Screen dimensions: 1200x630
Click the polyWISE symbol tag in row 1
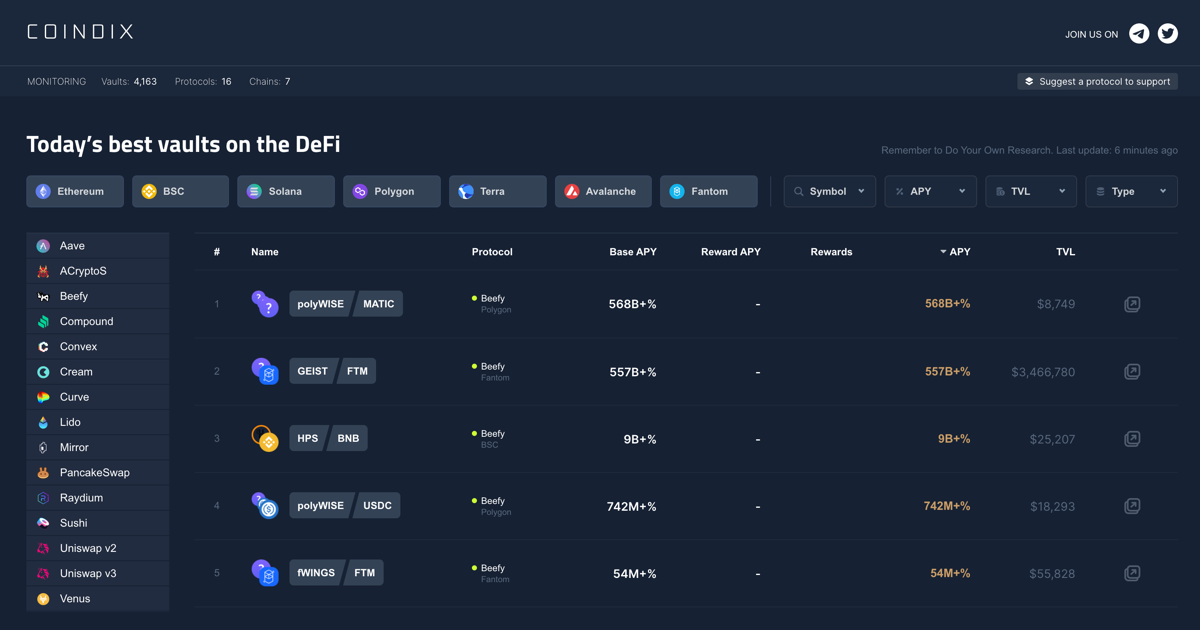[x=321, y=304]
